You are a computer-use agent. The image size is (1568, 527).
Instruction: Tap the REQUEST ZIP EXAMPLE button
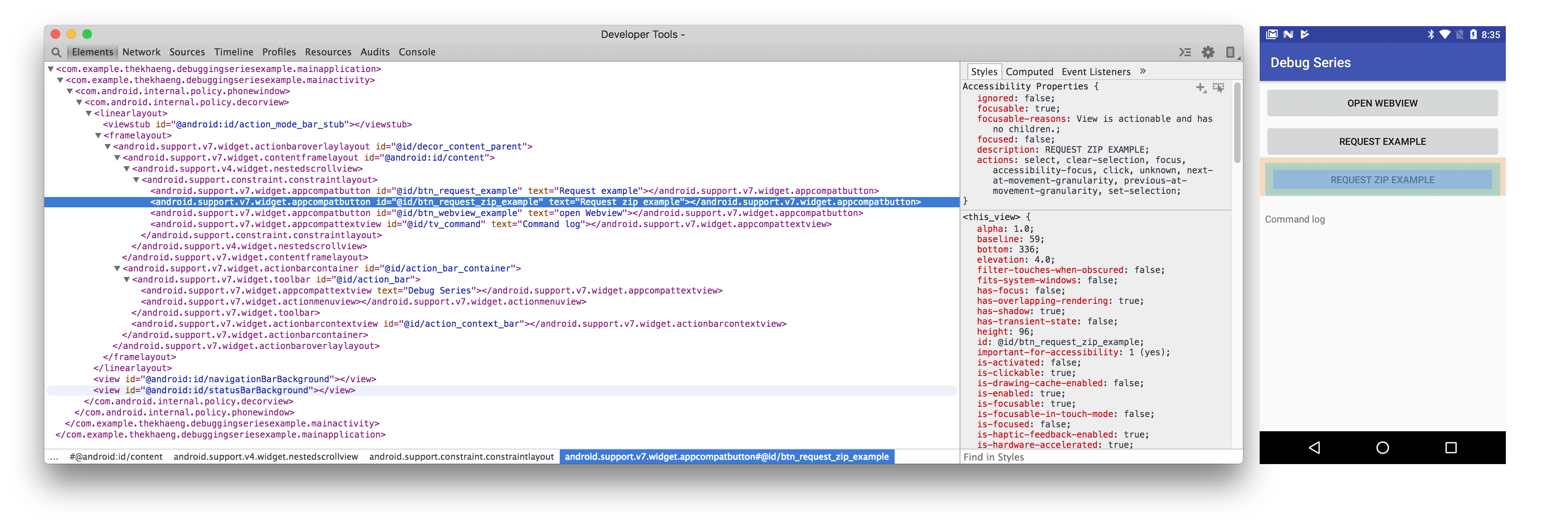1382,180
